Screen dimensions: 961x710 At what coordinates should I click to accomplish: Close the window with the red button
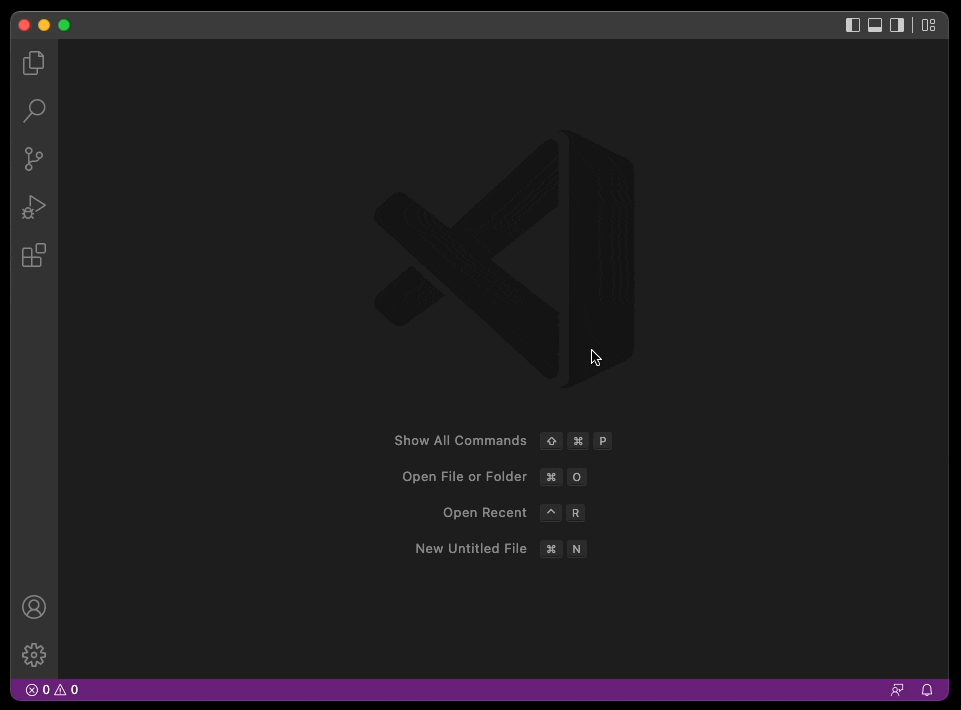25,25
